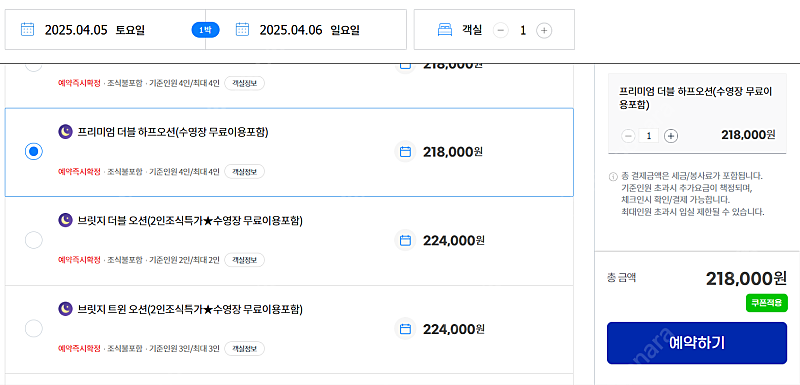This screenshot has height=385, width=800.
Task: Select 브릿지 더블 오션 radio button
Action: pos(34,240)
